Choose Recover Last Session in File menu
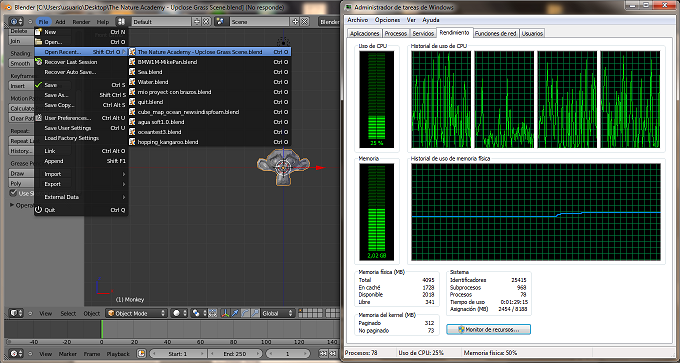 81,62
